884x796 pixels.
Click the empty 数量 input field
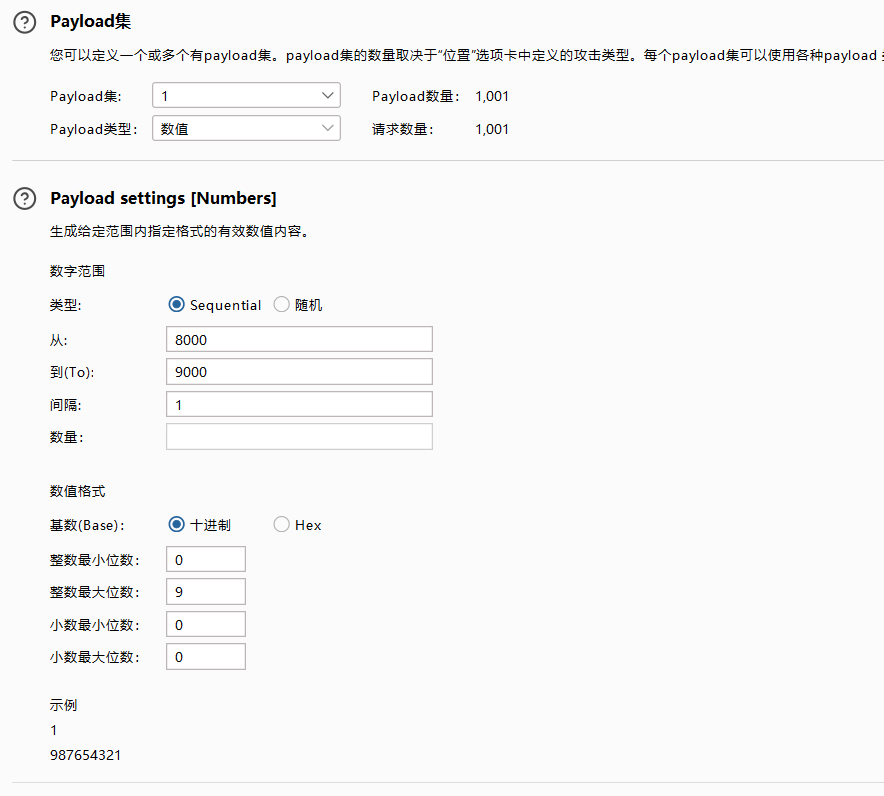(299, 437)
